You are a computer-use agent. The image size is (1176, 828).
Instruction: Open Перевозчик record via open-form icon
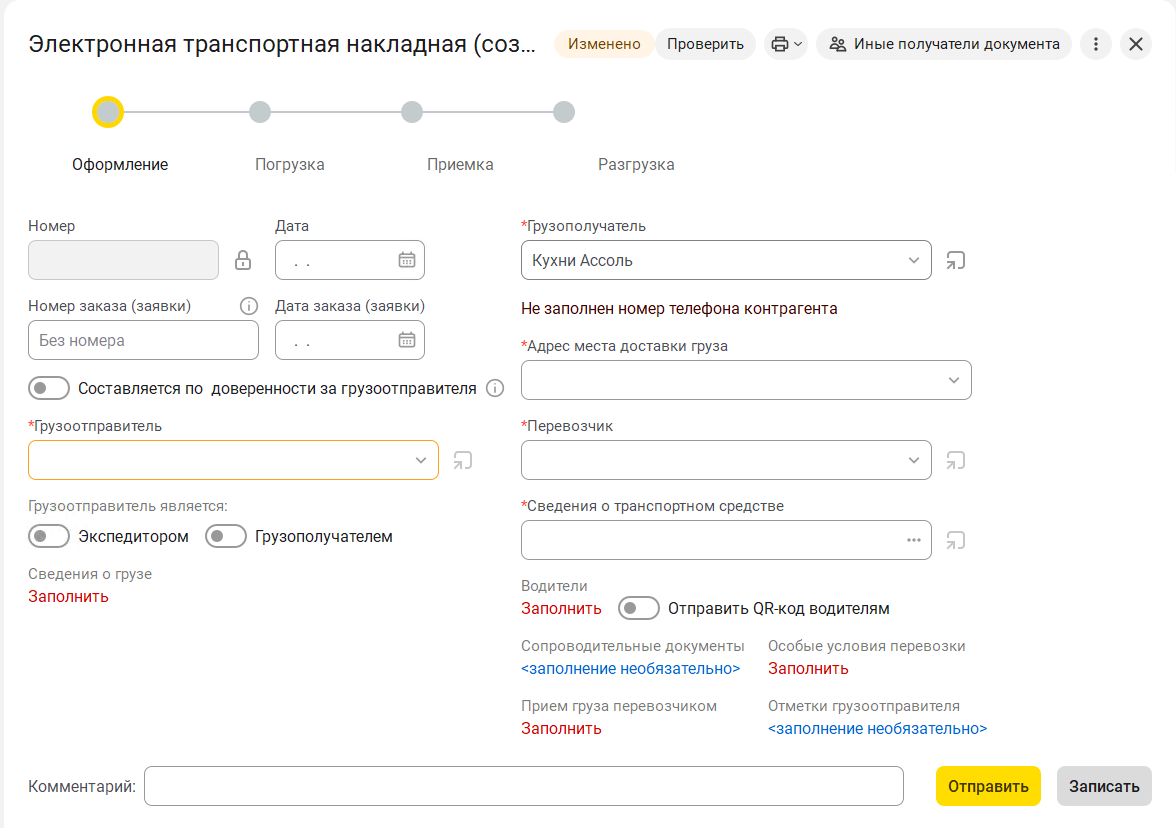tap(956, 460)
